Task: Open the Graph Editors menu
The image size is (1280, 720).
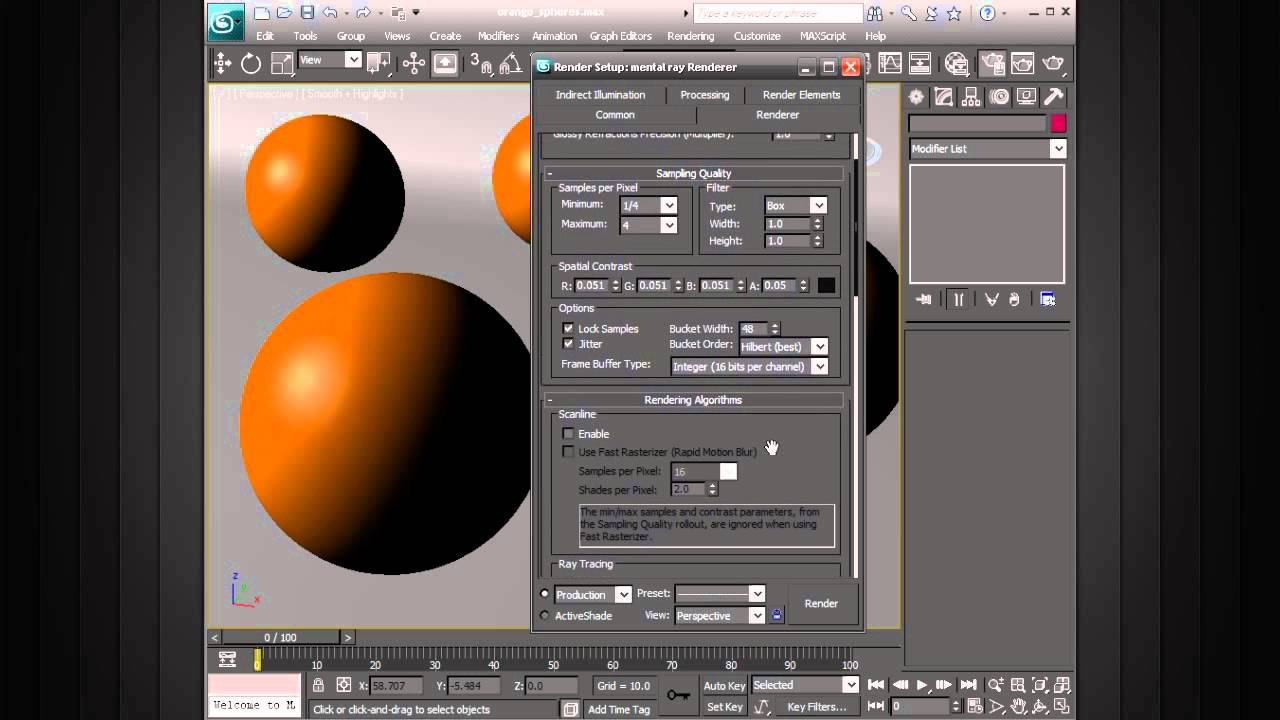Action: (x=620, y=36)
